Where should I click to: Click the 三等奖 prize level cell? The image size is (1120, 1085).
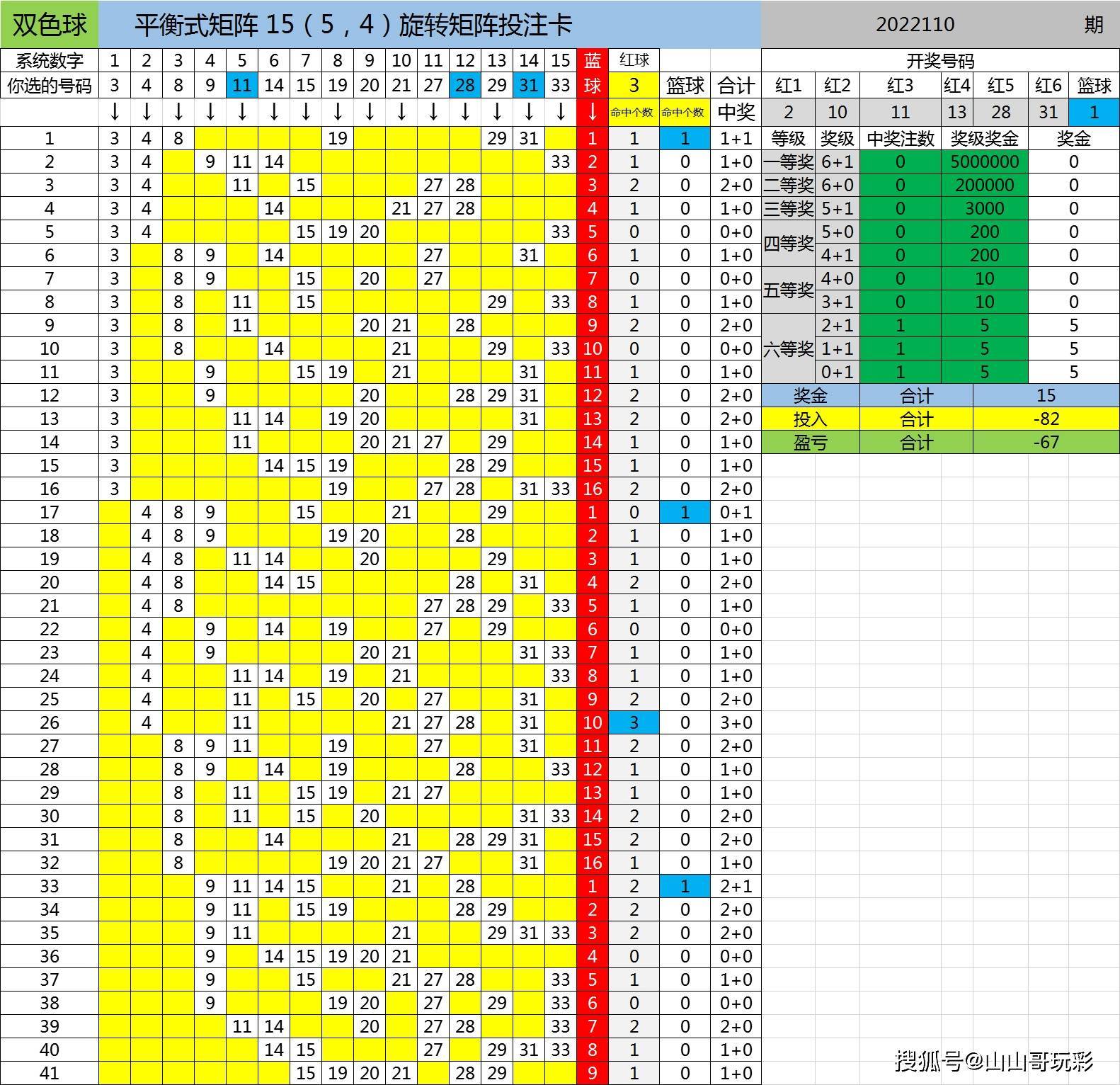coord(788,209)
